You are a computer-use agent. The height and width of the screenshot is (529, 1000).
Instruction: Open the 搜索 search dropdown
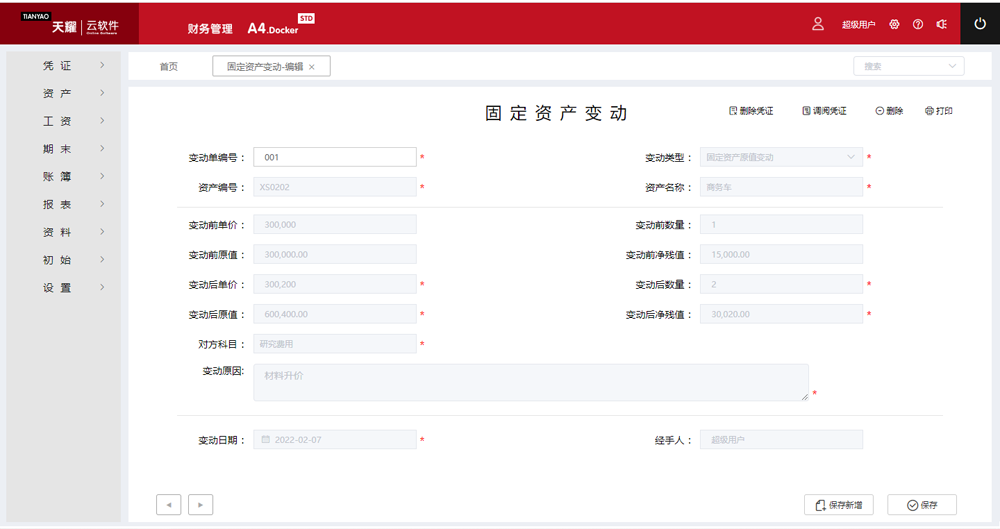[x=908, y=66]
